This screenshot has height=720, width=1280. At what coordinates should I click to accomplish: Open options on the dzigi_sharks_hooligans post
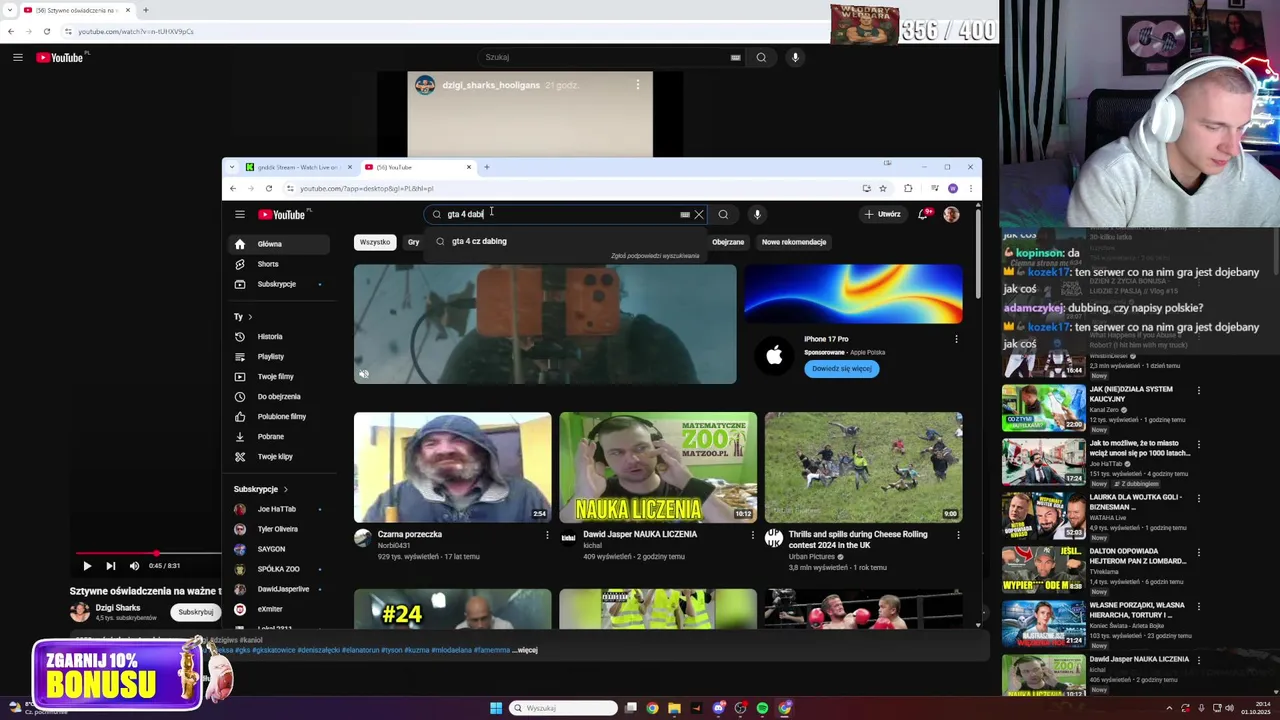pyautogui.click(x=638, y=85)
